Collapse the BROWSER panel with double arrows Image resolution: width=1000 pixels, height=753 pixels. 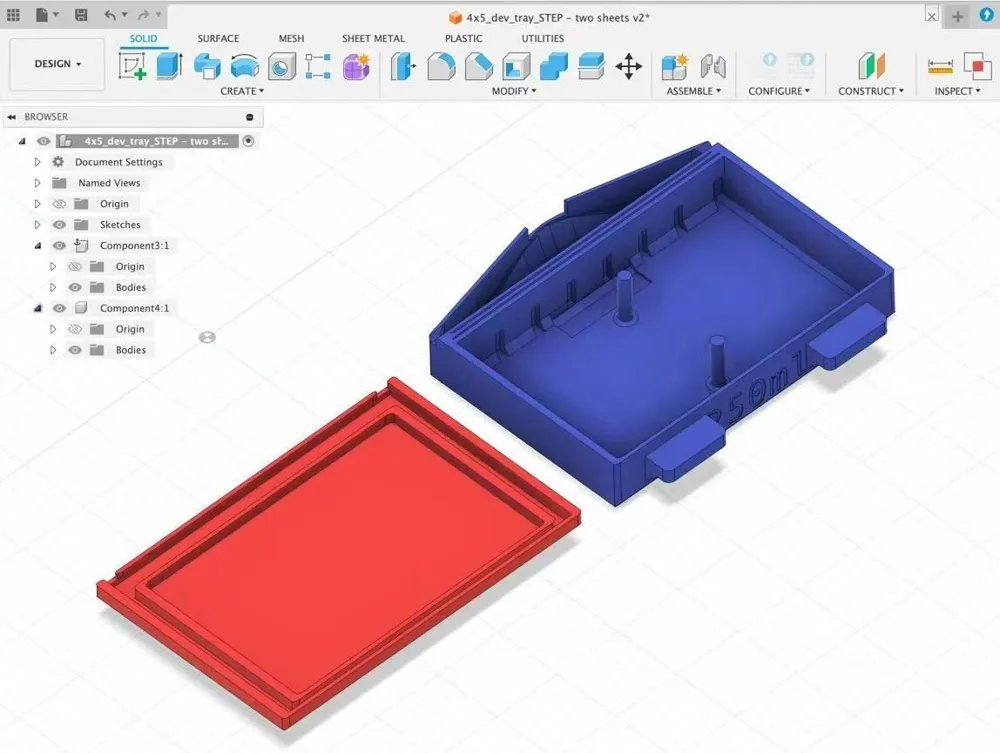click(x=11, y=117)
